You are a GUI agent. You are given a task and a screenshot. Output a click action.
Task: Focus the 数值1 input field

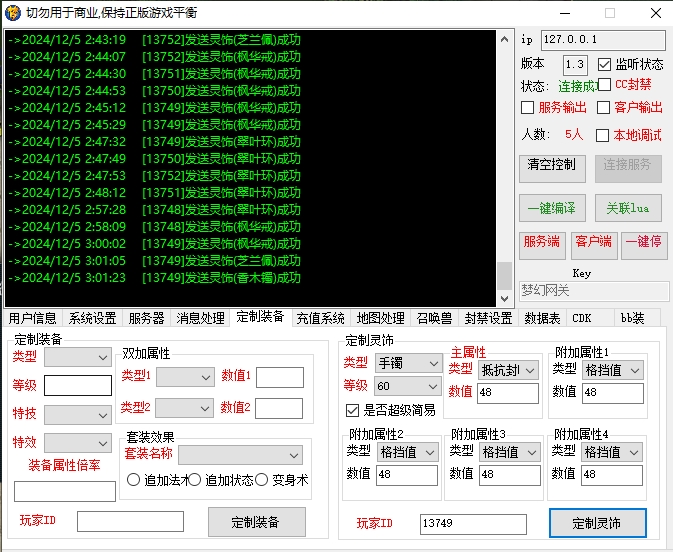280,378
